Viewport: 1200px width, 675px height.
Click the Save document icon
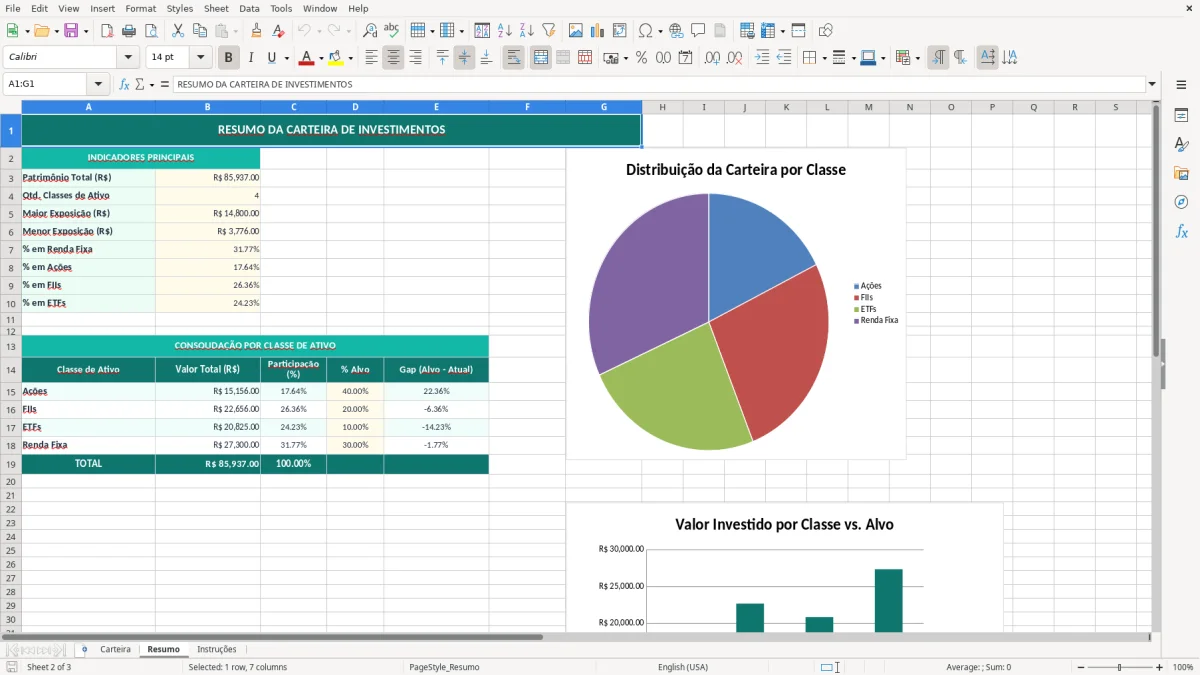[x=71, y=31]
